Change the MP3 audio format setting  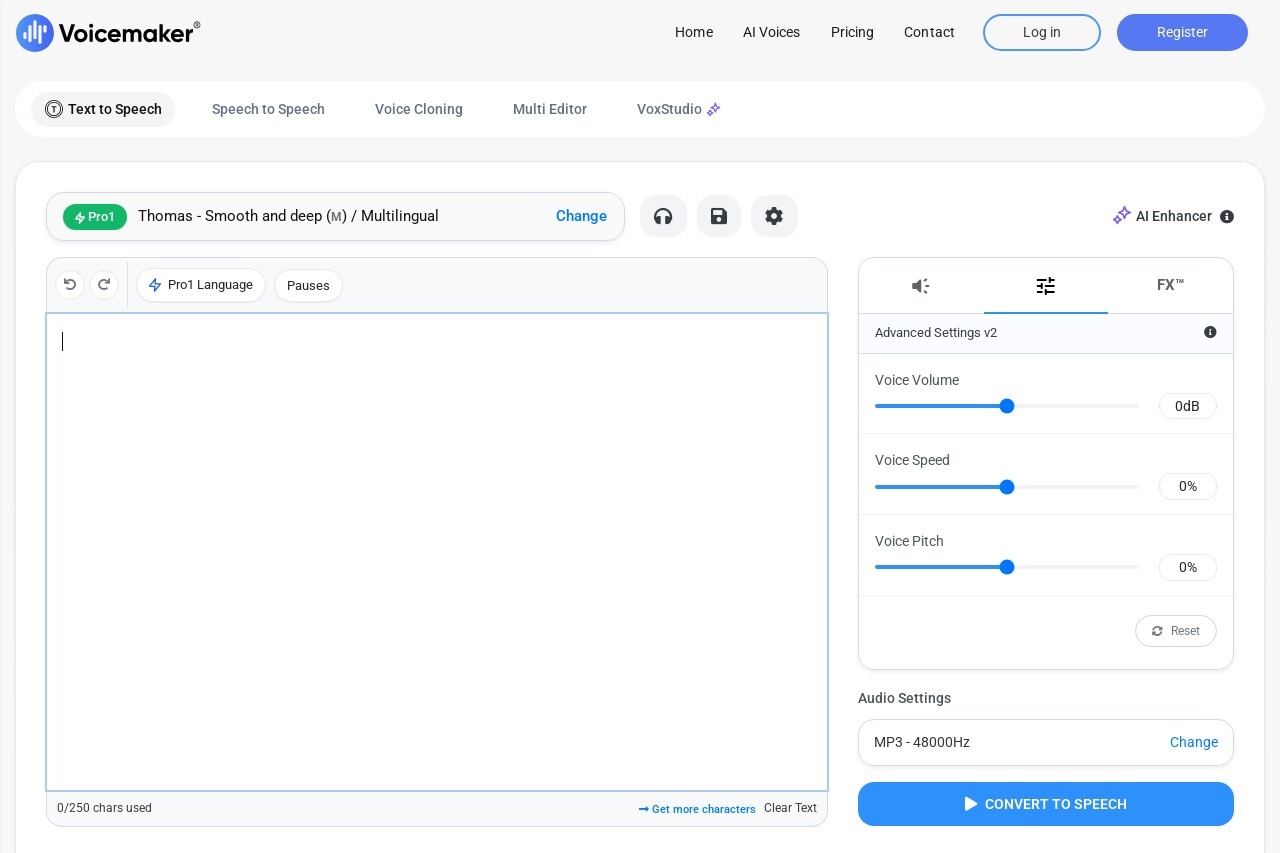pos(1193,742)
